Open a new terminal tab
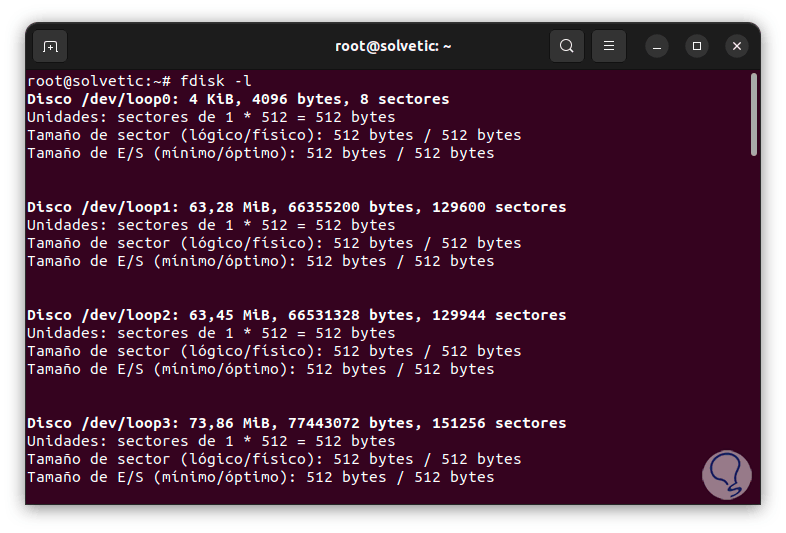 click(51, 46)
